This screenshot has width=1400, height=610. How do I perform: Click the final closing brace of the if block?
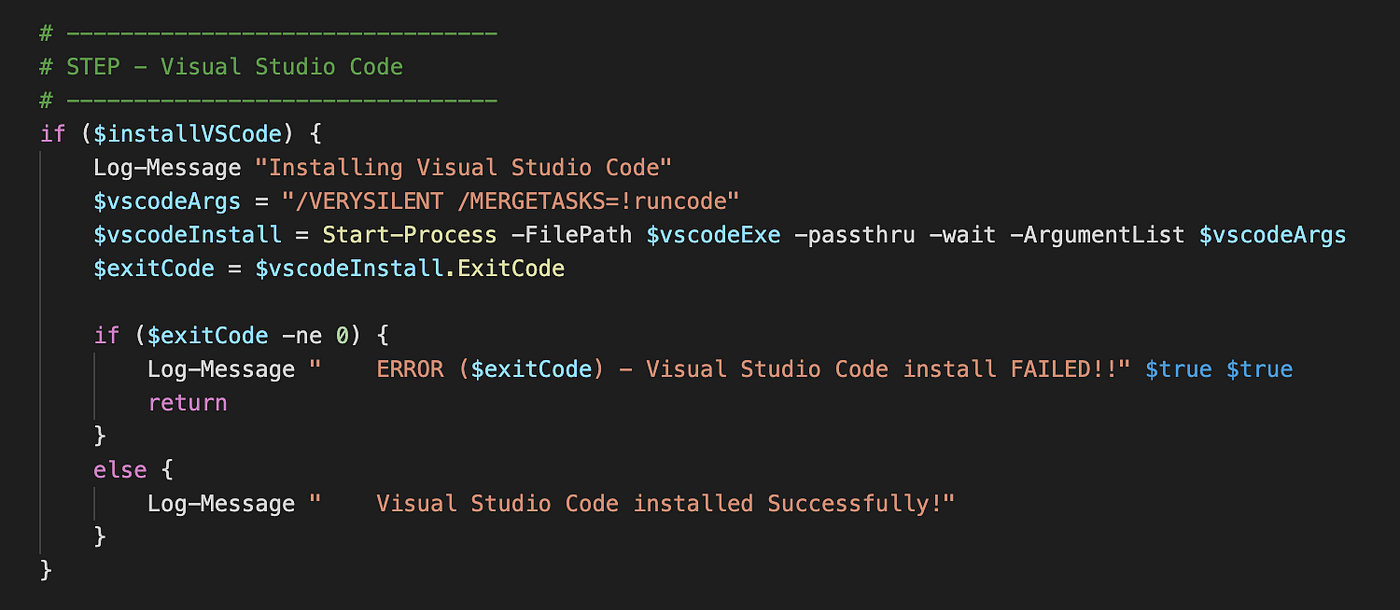click(x=46, y=570)
